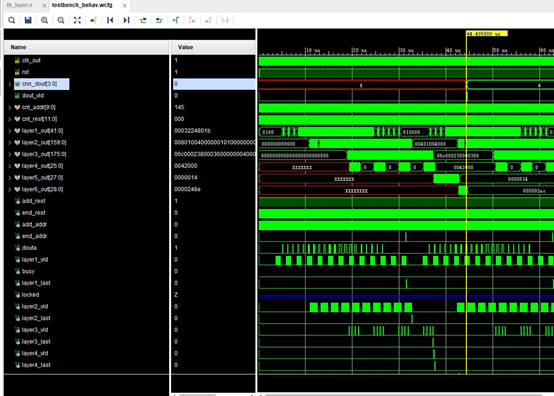Click the Search magnifier icon in toolbar
Screen dimensions: 554x396
tap(12, 20)
